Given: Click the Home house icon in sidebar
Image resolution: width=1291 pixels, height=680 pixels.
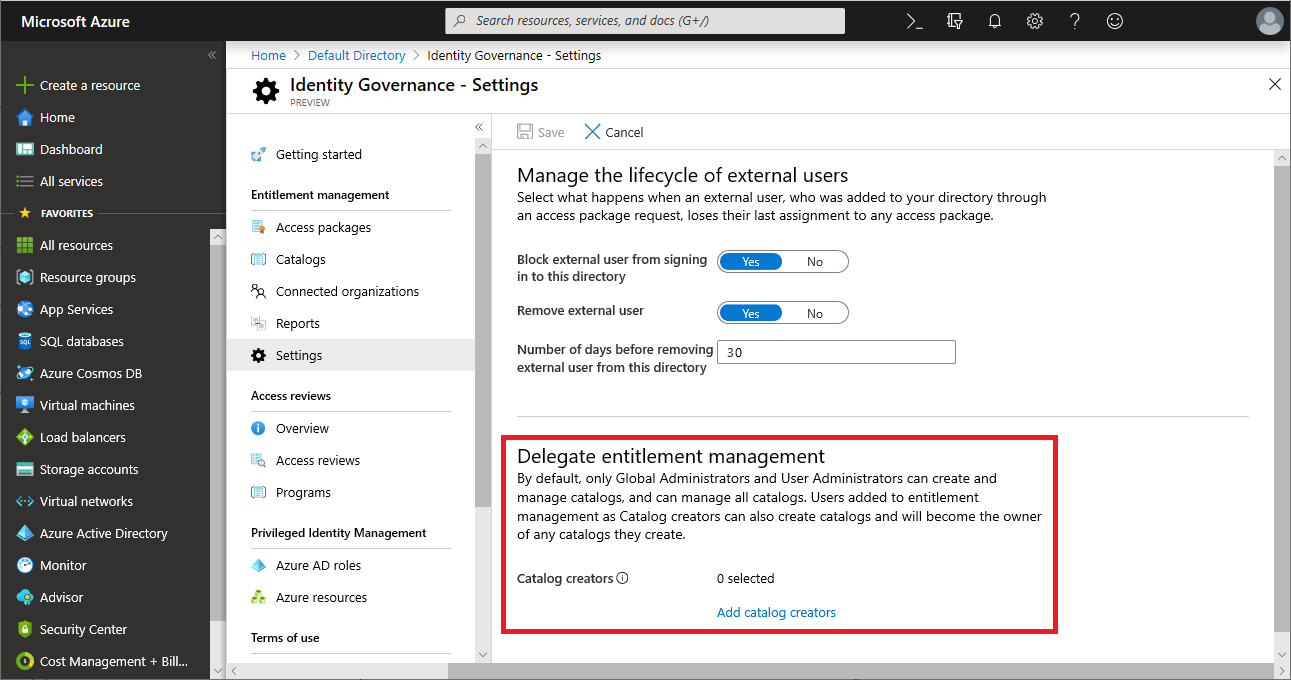Looking at the screenshot, I should [25, 117].
